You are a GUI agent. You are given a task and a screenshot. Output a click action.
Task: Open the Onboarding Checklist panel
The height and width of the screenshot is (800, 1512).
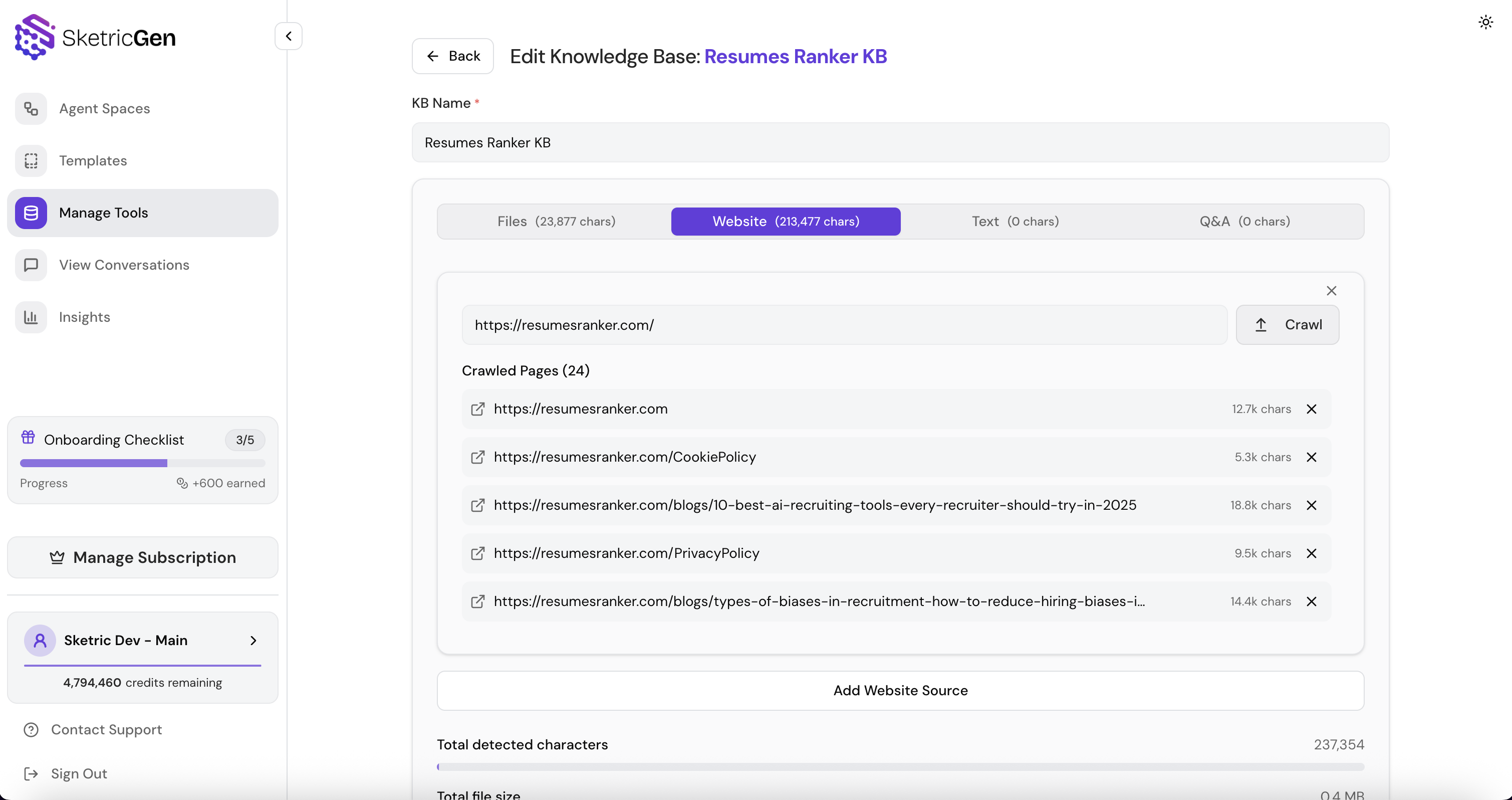[114, 440]
